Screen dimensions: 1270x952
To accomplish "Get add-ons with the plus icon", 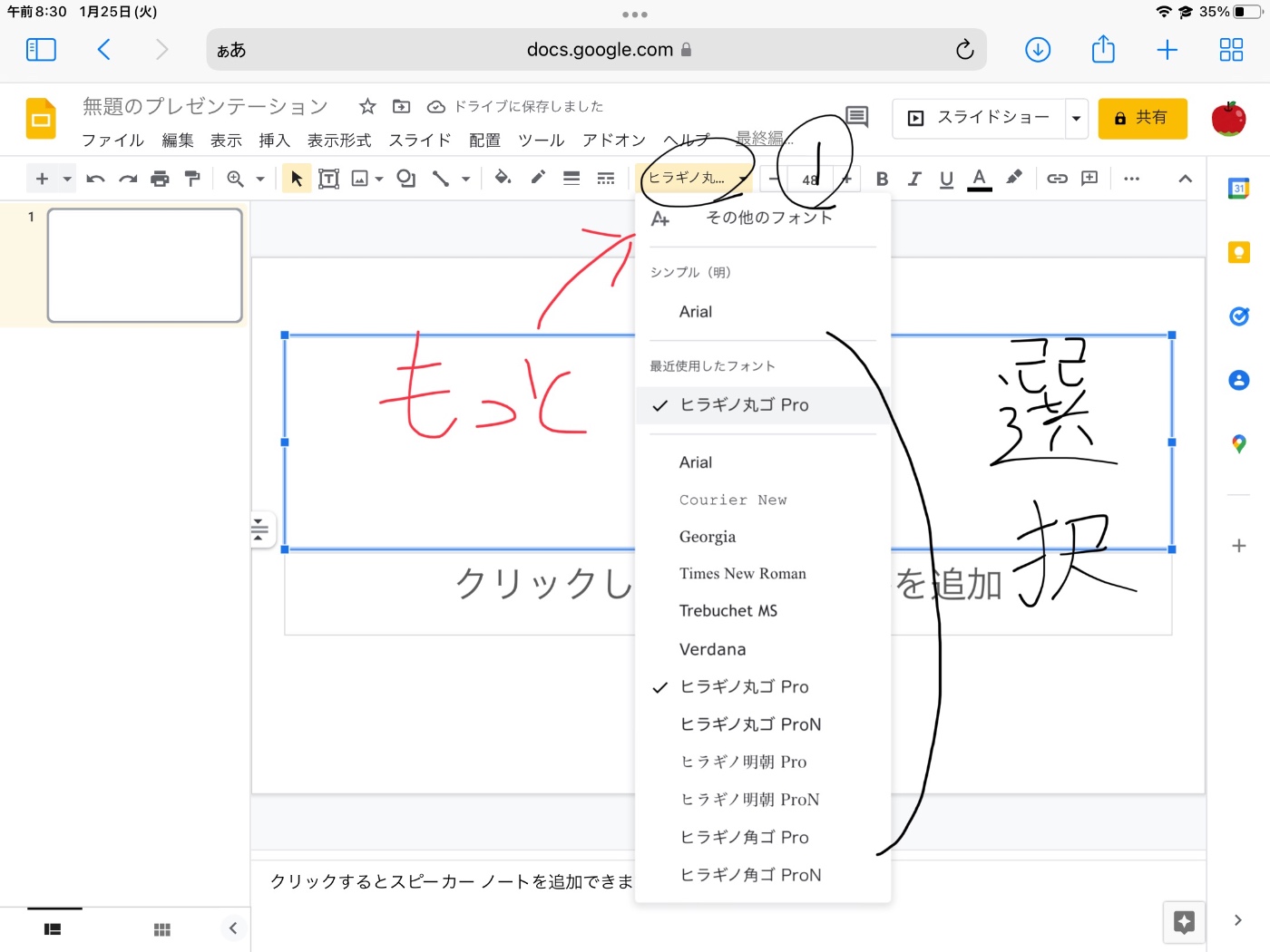I will pos(1238,546).
